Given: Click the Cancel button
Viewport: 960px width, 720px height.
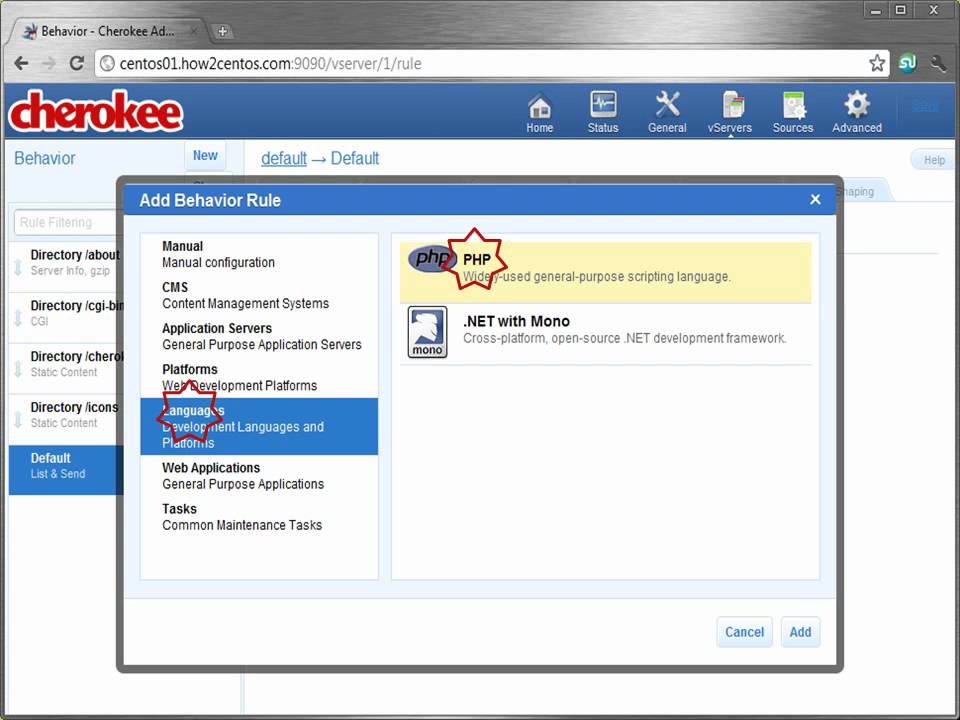Looking at the screenshot, I should 744,632.
